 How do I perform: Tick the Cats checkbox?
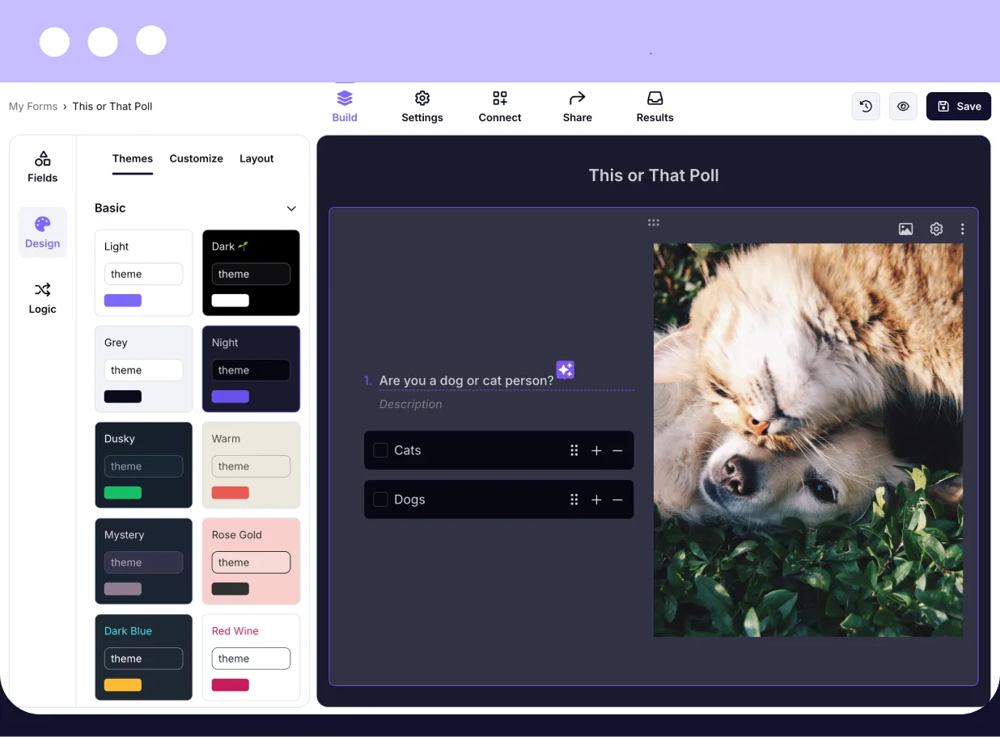[380, 451]
